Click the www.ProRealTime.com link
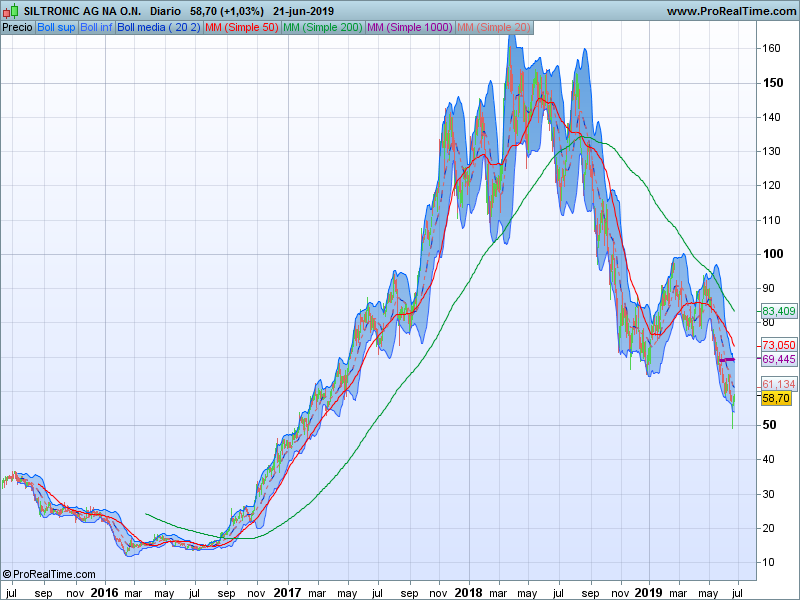Screen dimensions: 800x600 coord(733,11)
